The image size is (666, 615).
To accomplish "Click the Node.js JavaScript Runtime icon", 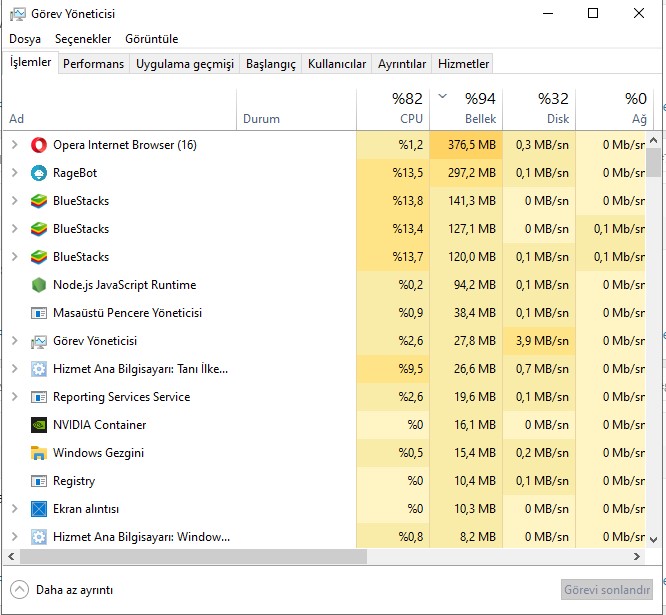I will pyautogui.click(x=39, y=285).
